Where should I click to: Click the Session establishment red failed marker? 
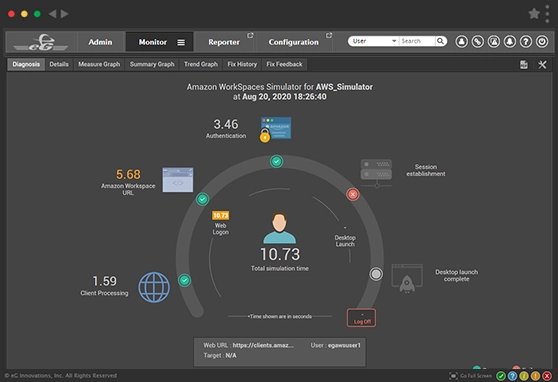(353, 194)
